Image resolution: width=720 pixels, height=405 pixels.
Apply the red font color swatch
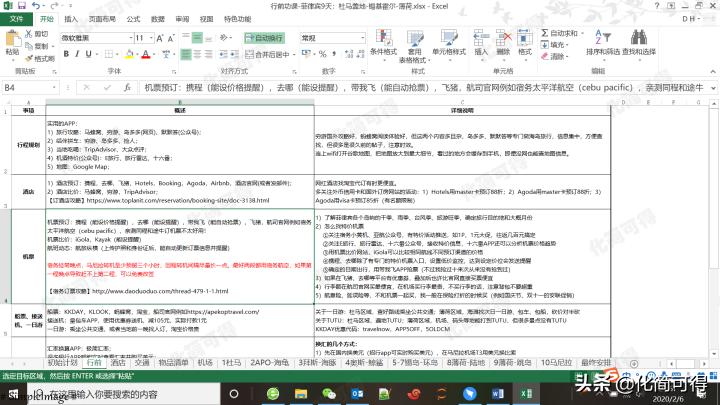point(146,54)
